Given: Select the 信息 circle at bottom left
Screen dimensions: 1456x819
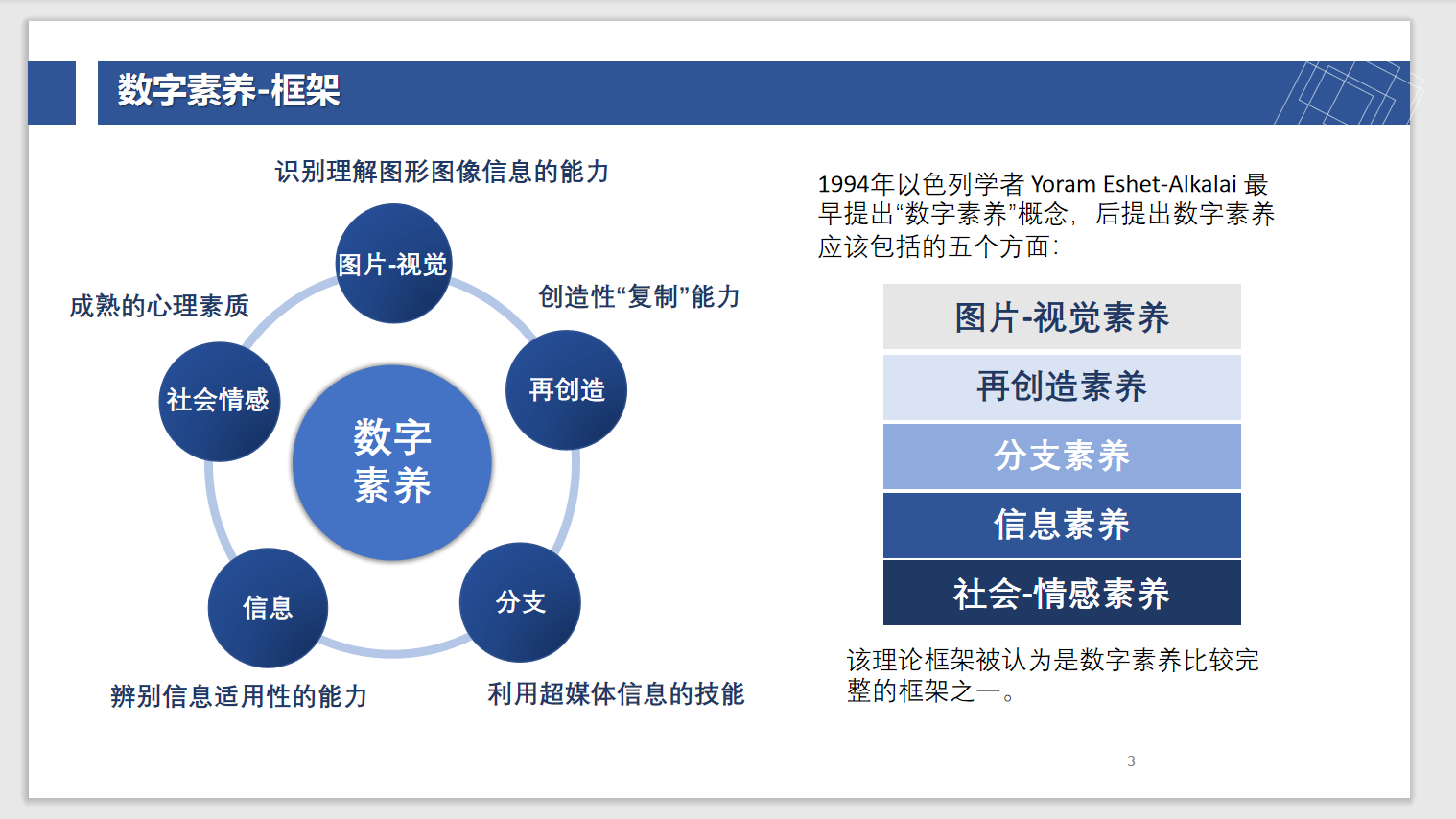Looking at the screenshot, I should pos(269,607).
